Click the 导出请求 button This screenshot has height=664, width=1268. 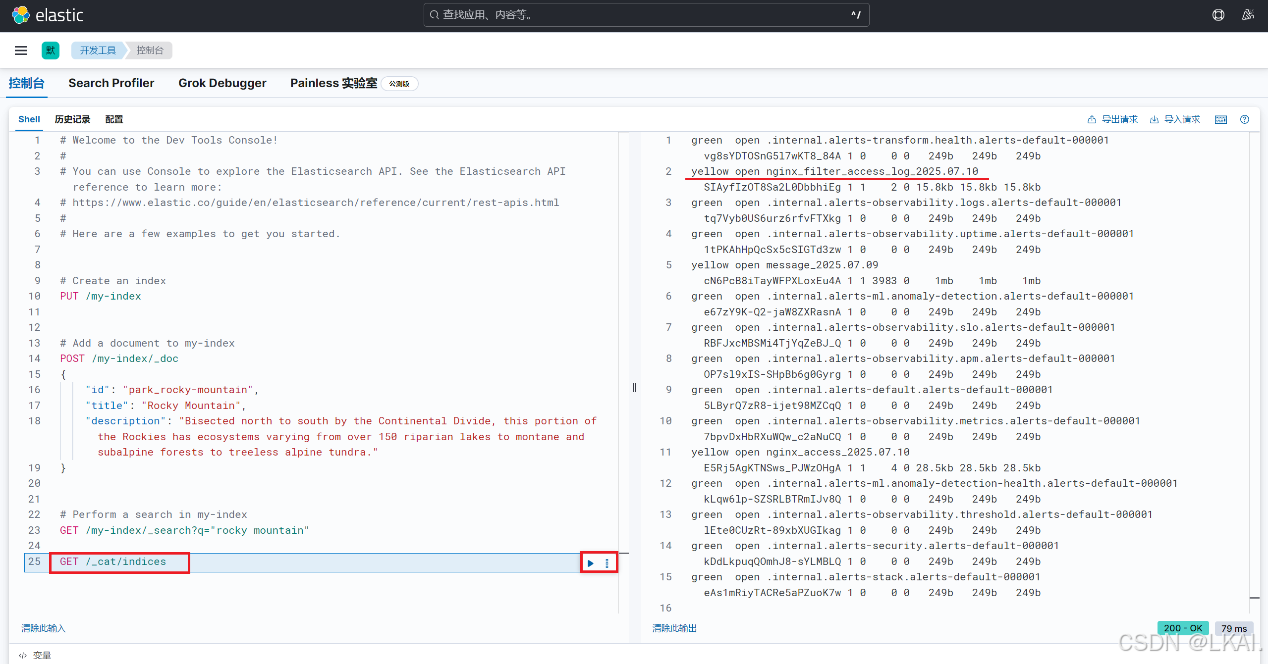click(1113, 119)
